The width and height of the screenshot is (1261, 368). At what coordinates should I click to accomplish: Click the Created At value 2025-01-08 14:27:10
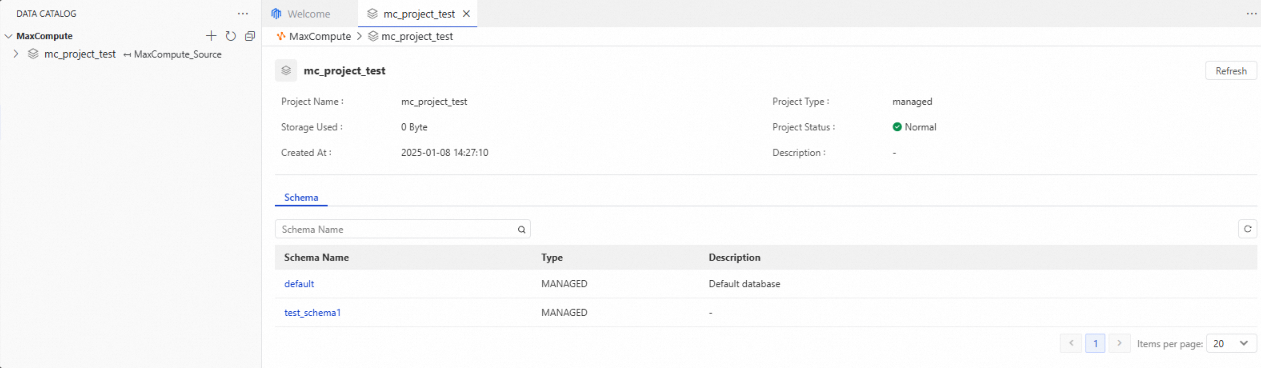click(444, 153)
